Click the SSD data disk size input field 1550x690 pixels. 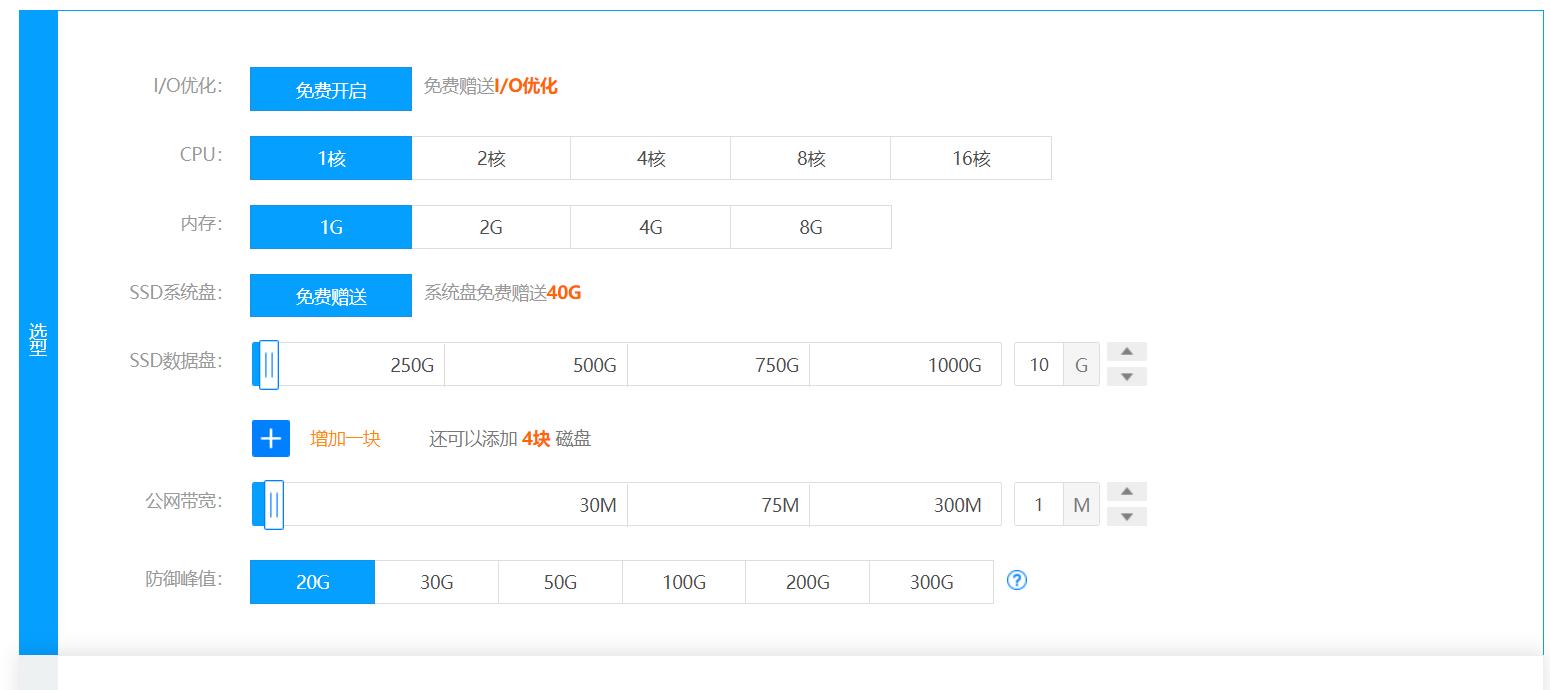tap(1037, 364)
